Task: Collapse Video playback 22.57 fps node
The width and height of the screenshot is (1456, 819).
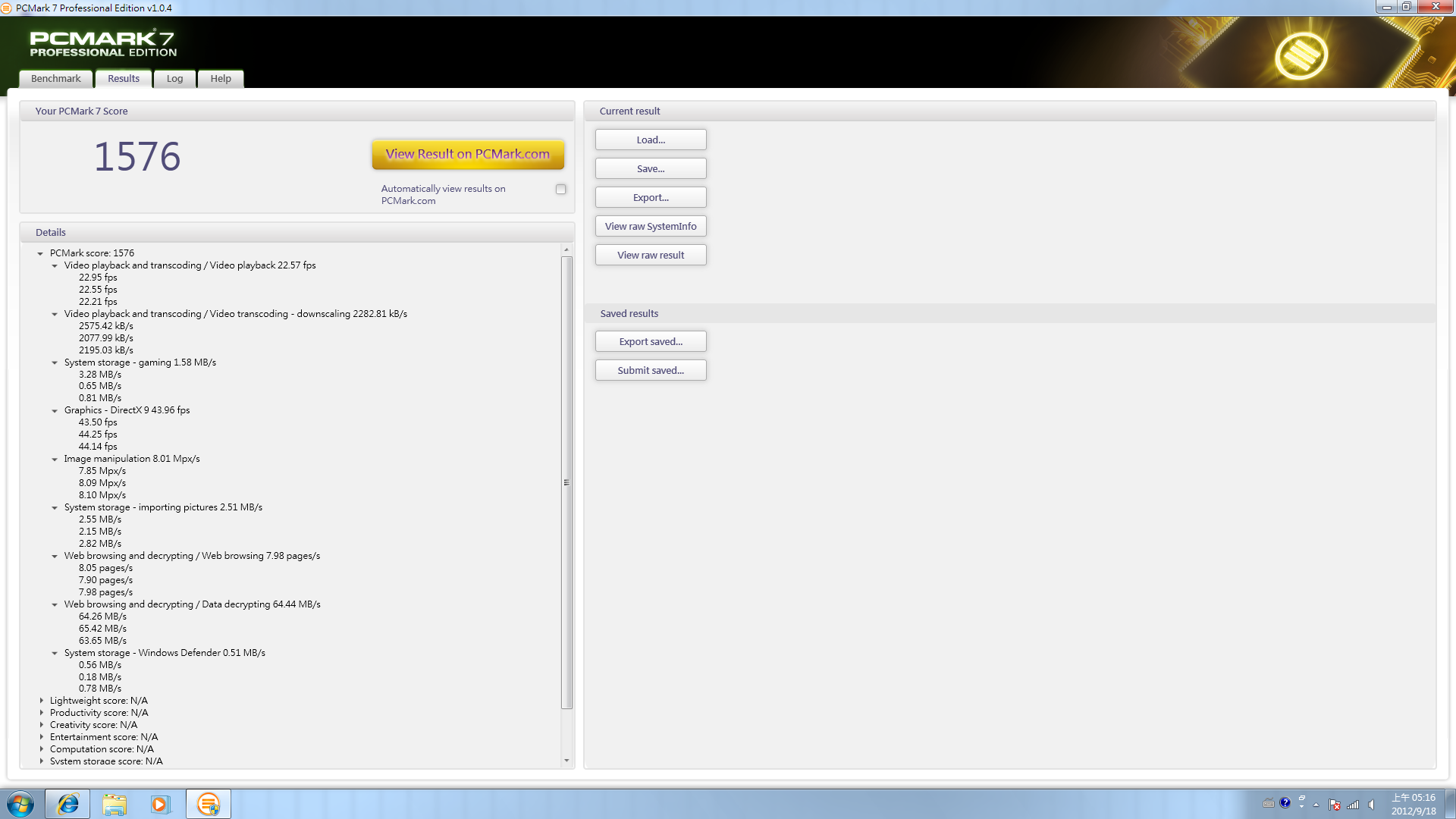Action: tap(55, 265)
